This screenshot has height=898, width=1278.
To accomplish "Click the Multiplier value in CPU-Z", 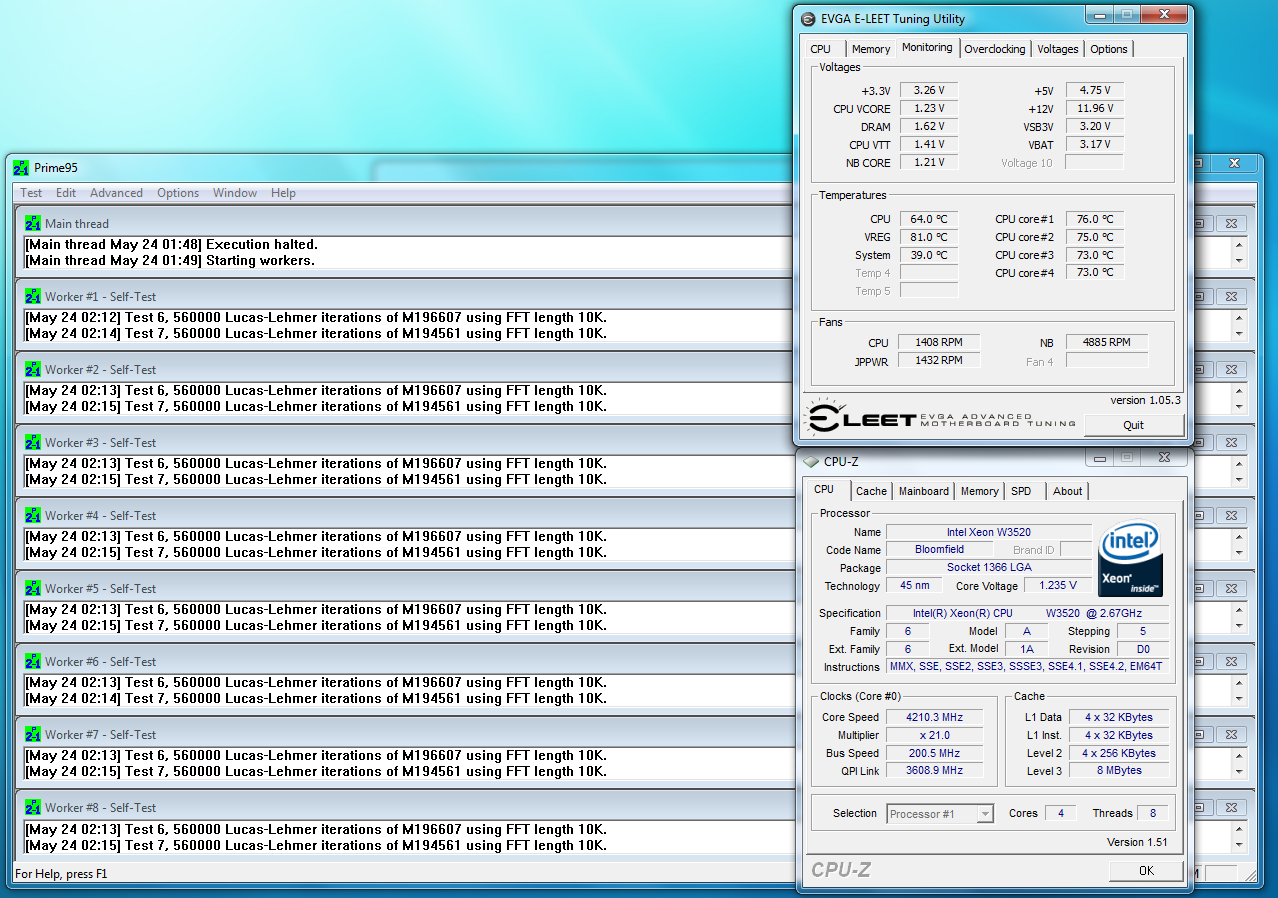I will point(934,735).
